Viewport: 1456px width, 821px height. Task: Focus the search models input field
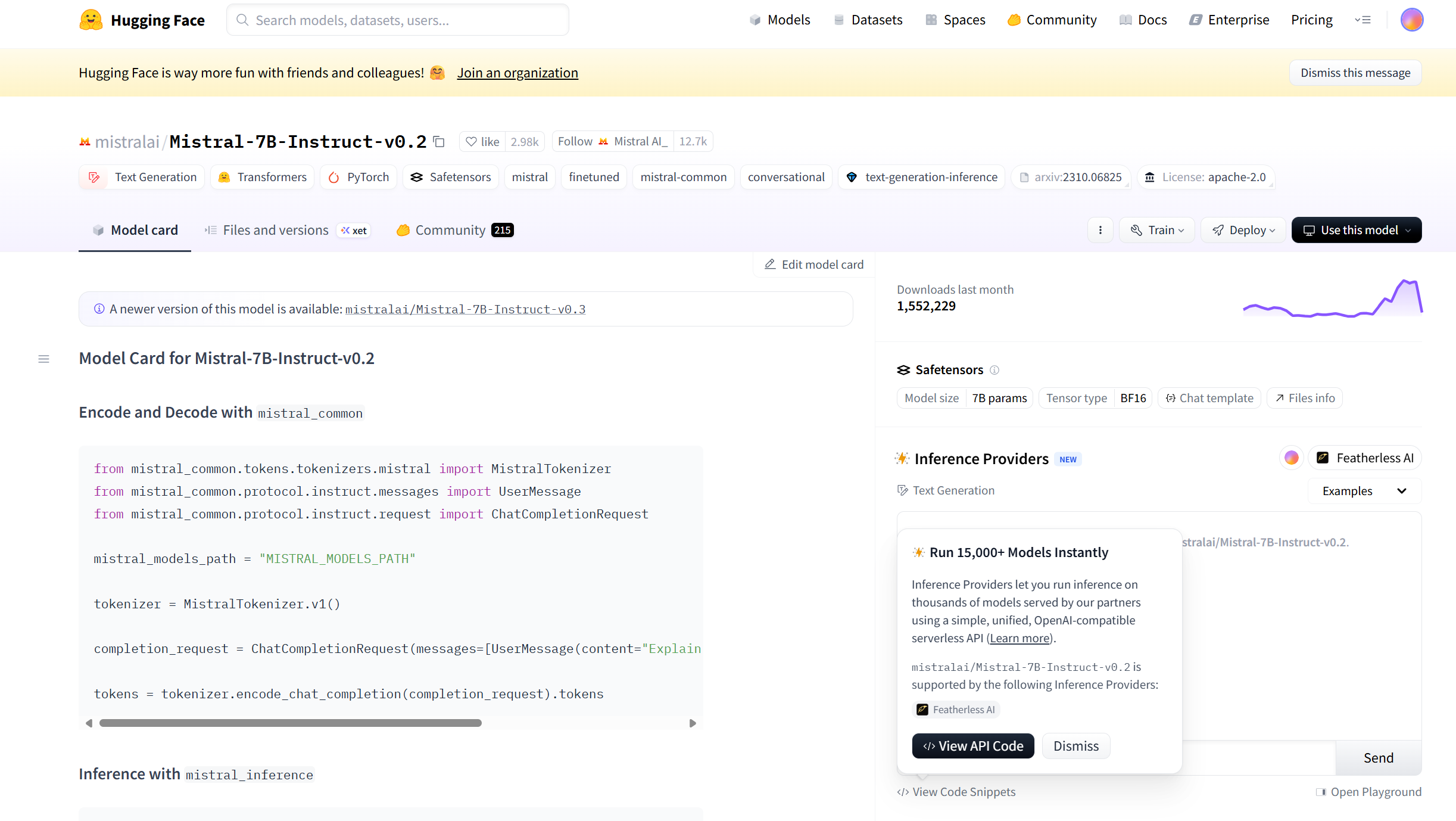pos(398,20)
